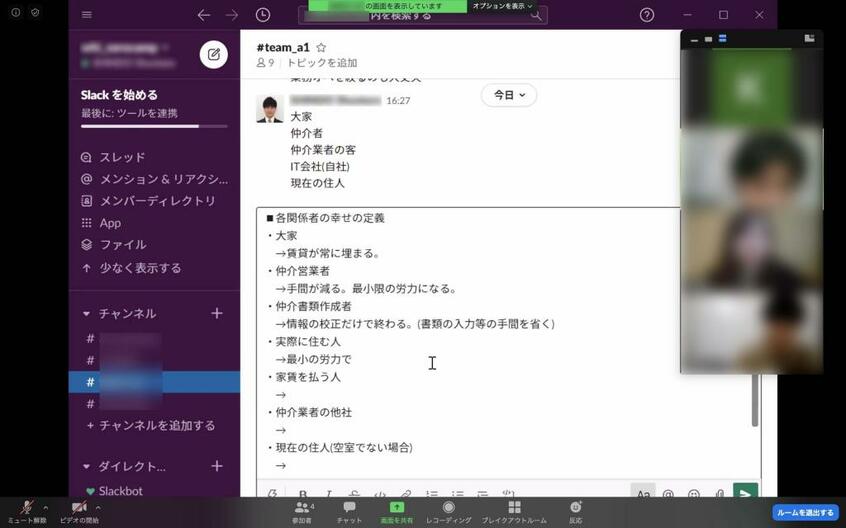846x528 pixels.
Task: Insert a link in composer
Action: click(x=406, y=493)
